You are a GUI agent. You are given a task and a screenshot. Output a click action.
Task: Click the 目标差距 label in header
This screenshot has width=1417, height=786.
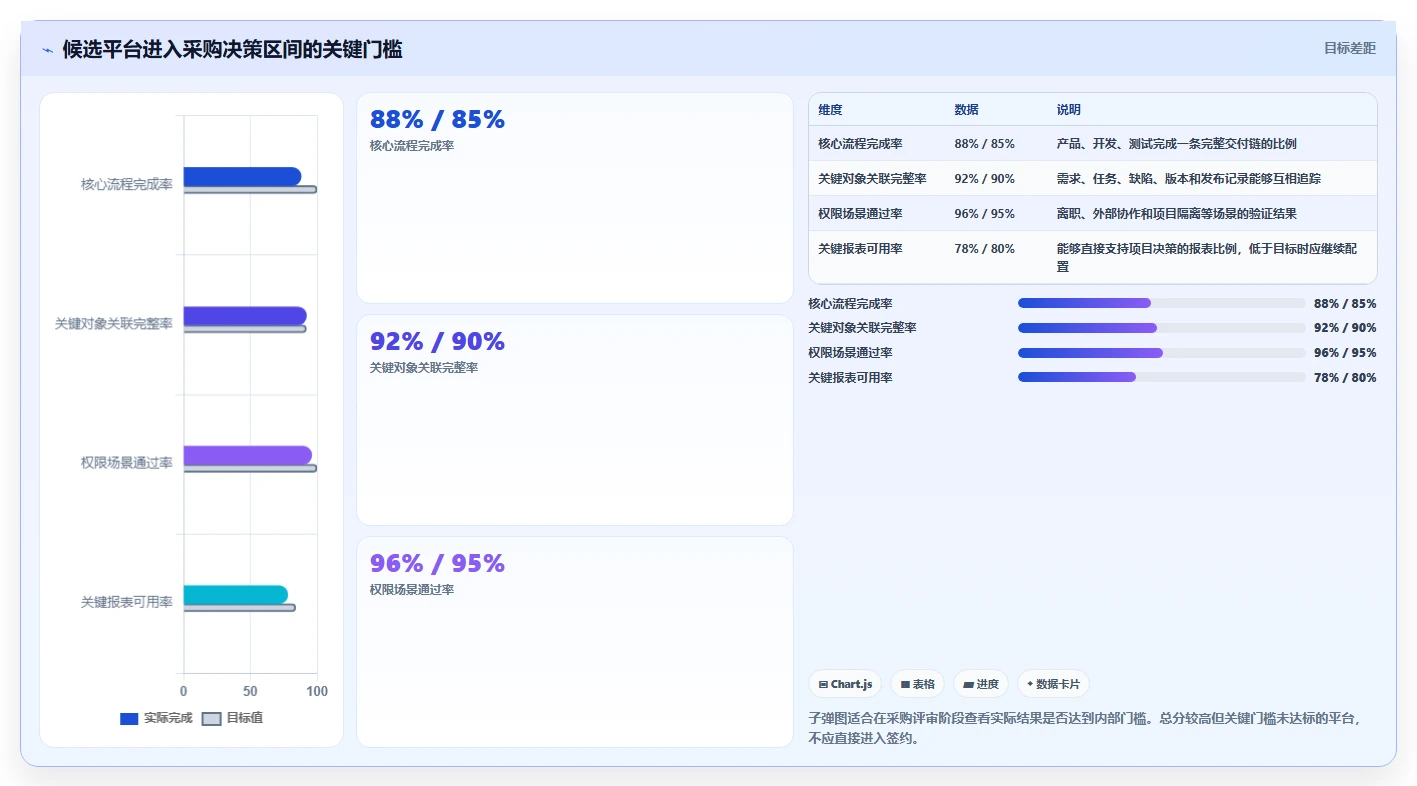click(x=1349, y=48)
